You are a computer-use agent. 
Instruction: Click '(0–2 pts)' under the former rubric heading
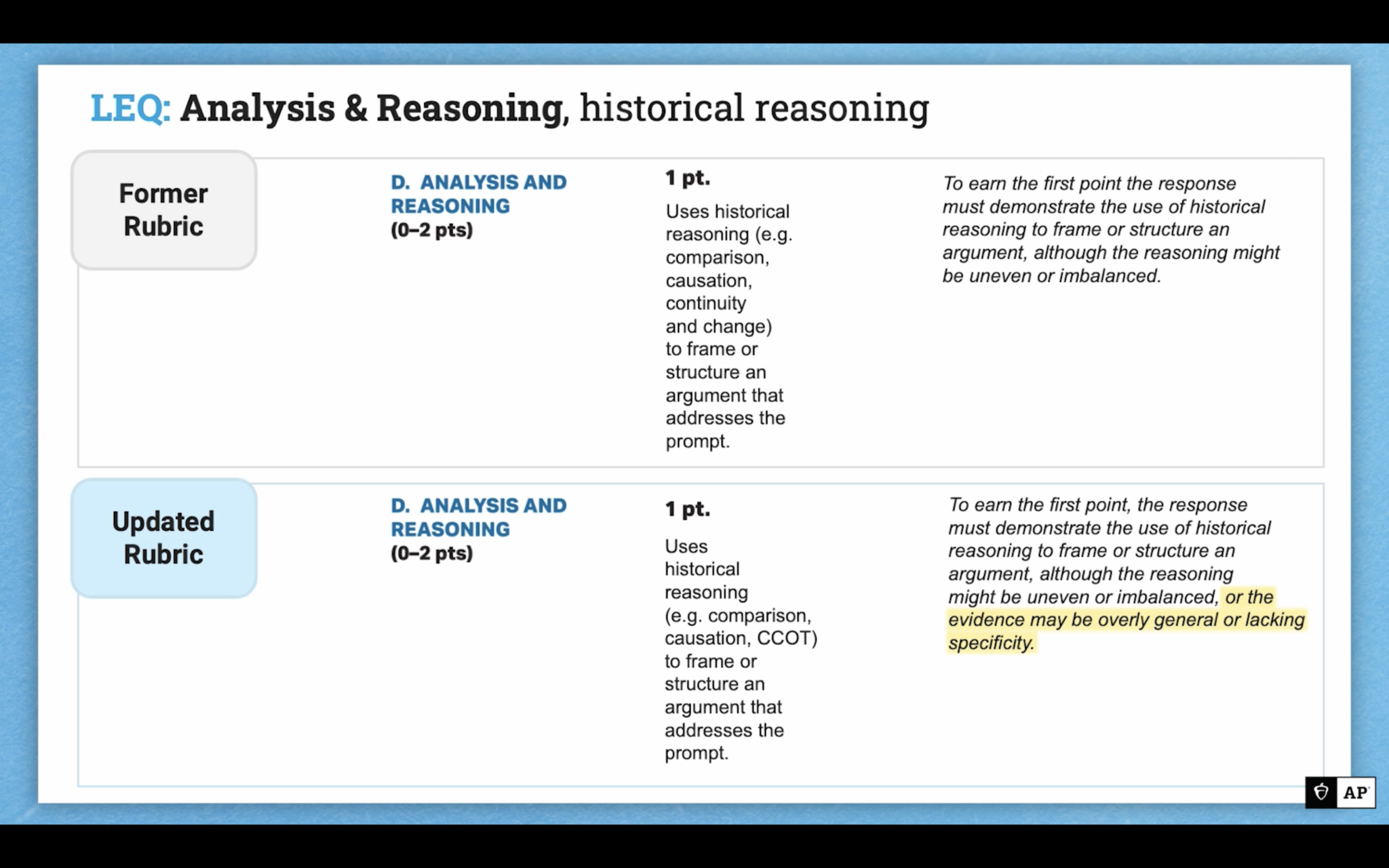(x=431, y=230)
